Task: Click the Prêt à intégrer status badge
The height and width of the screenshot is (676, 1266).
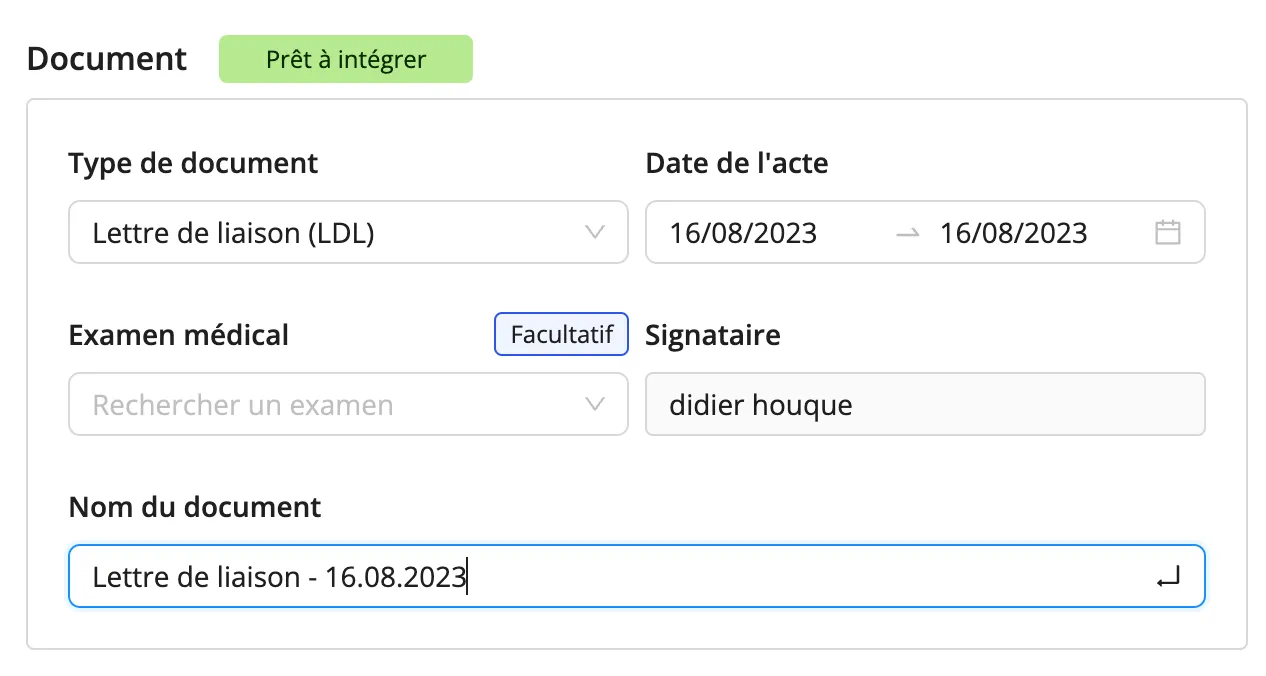Action: tap(346, 59)
